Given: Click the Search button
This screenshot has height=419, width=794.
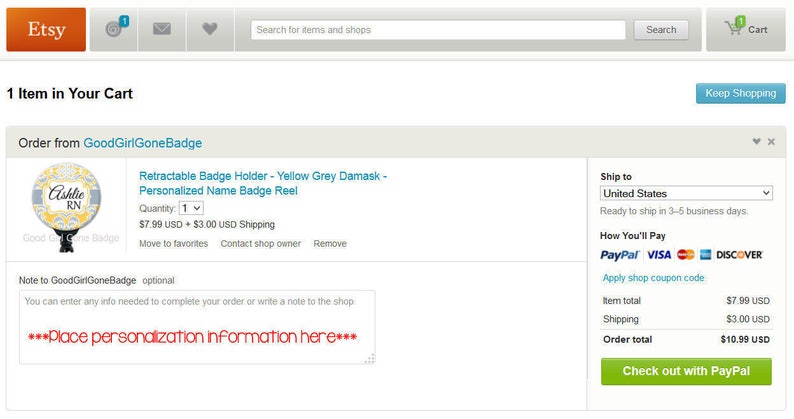Looking at the screenshot, I should 661,30.
